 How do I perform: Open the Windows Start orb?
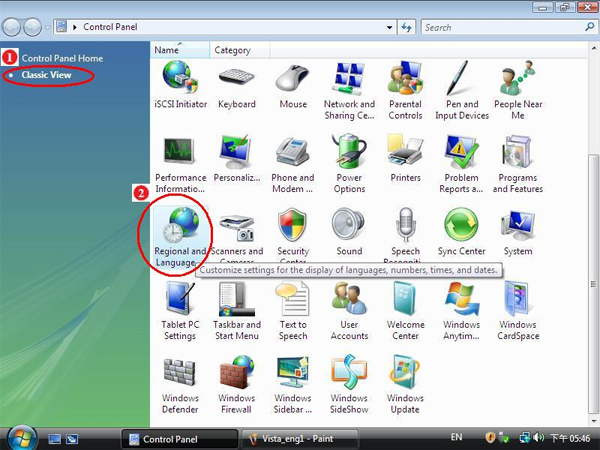[x=22, y=439]
